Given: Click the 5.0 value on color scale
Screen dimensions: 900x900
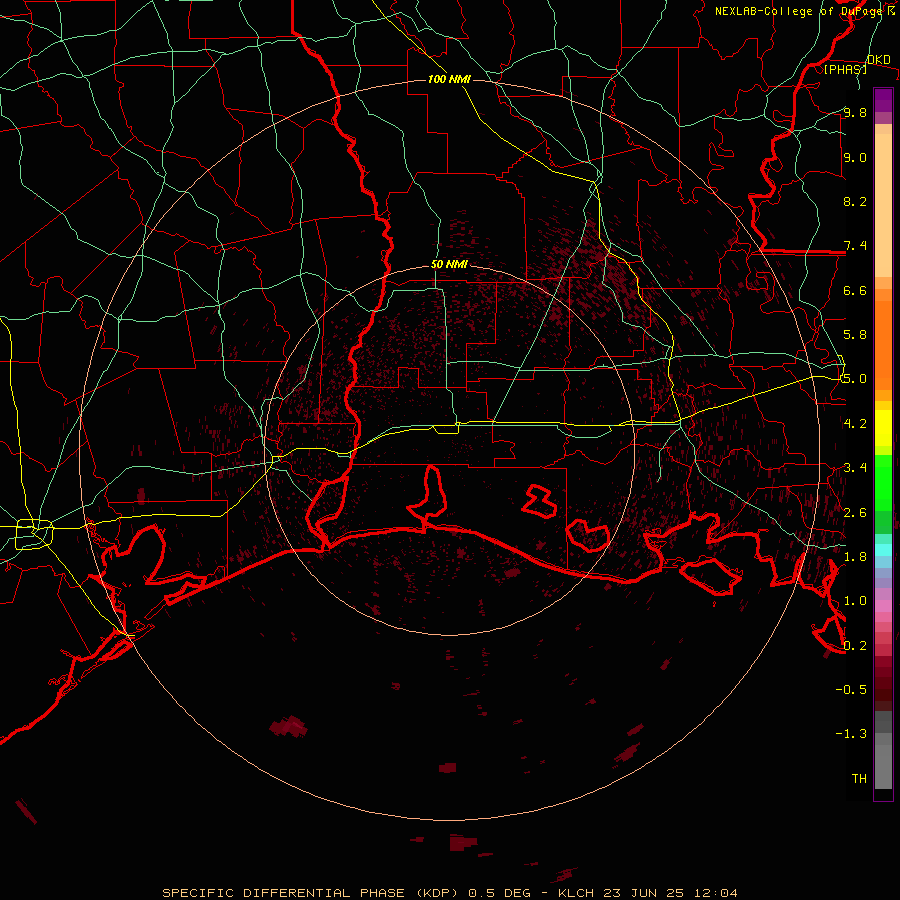Looking at the screenshot, I should [855, 379].
